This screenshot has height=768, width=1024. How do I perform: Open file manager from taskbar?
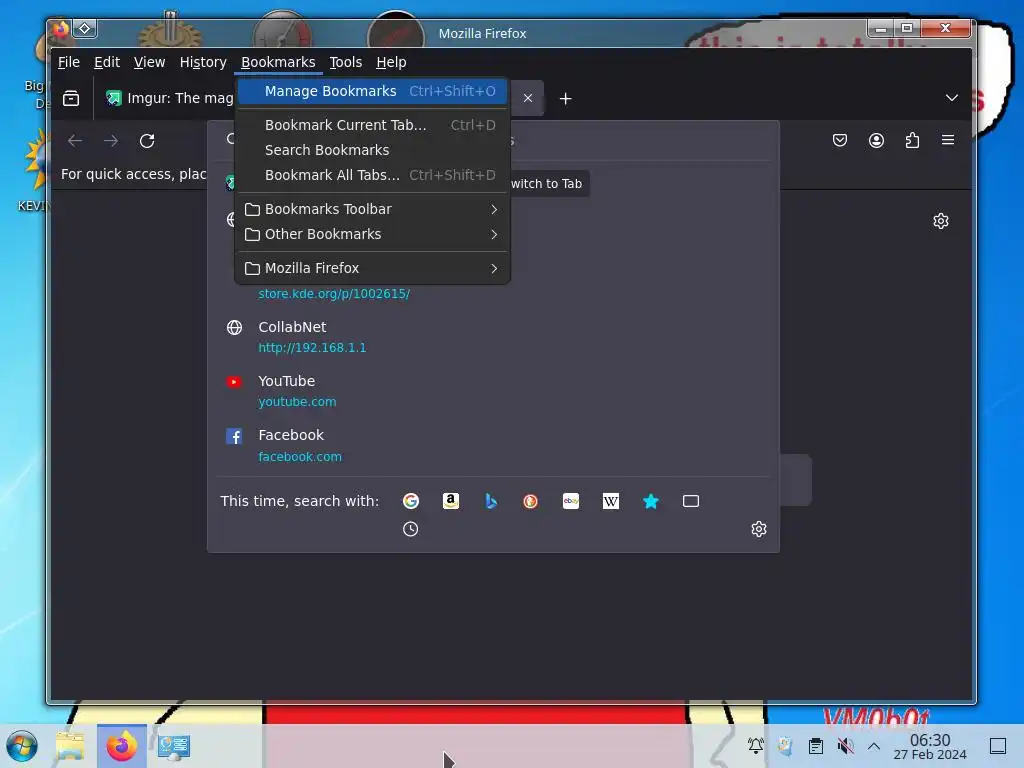(70, 746)
